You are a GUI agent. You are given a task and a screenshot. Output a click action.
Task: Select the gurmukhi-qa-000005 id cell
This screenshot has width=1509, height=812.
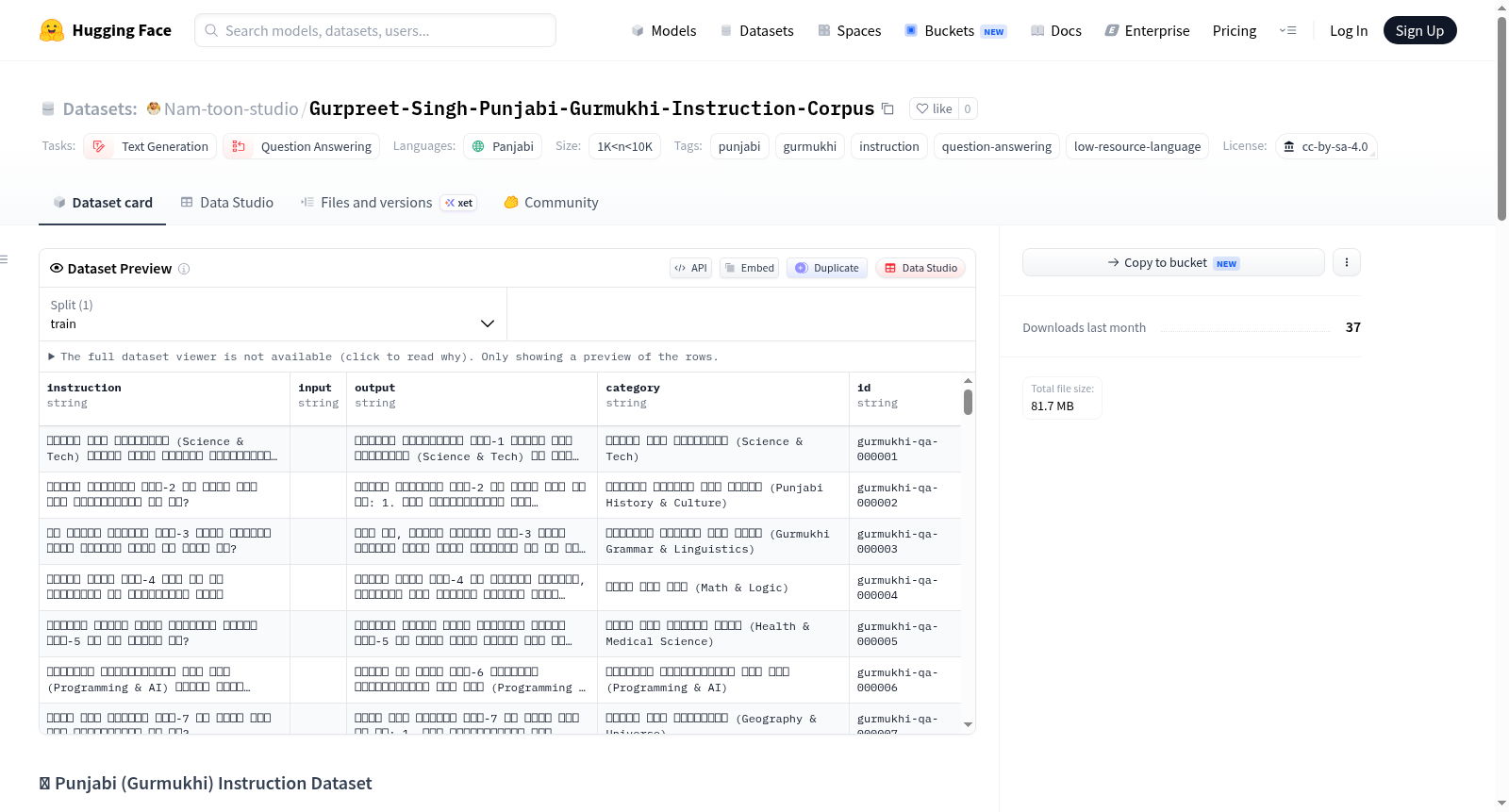click(905, 634)
